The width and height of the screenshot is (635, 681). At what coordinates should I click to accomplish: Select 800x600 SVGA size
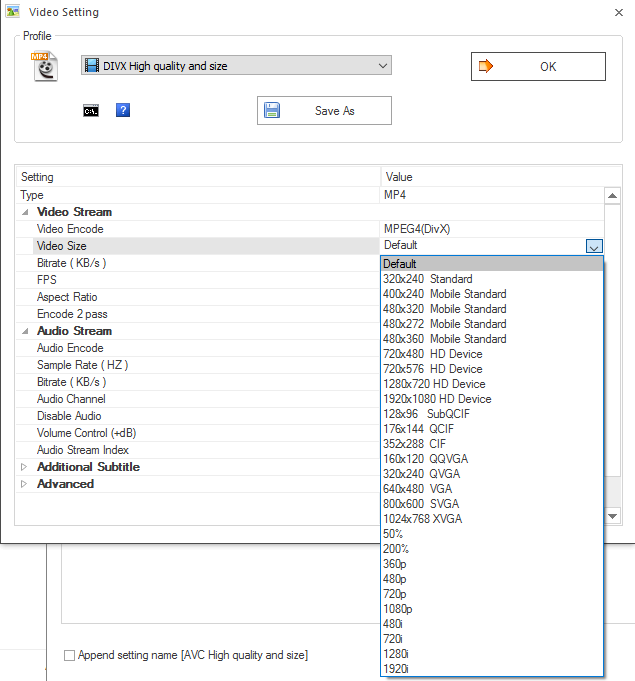tap(492, 504)
